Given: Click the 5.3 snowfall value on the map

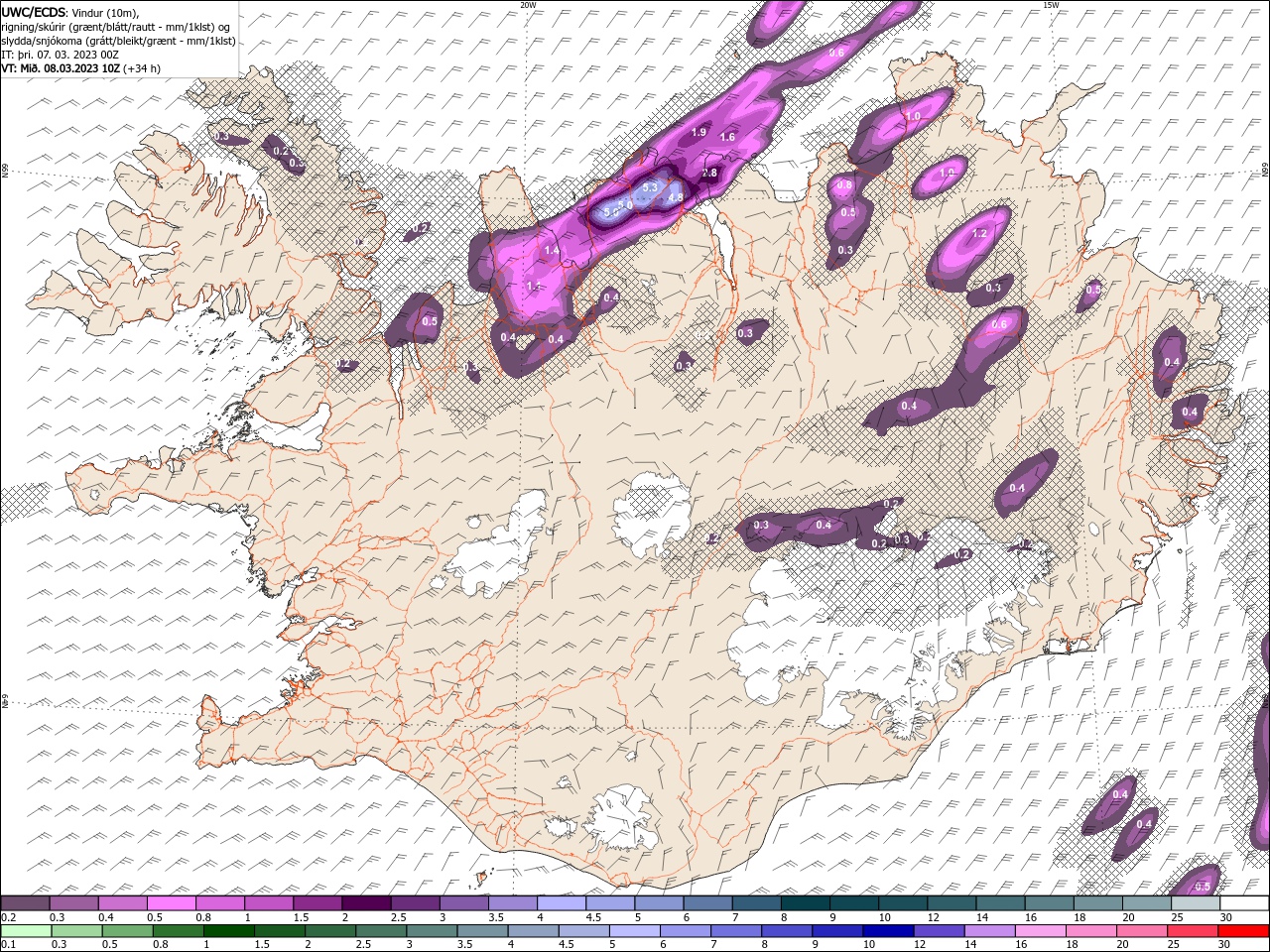Looking at the screenshot, I should 651,186.
